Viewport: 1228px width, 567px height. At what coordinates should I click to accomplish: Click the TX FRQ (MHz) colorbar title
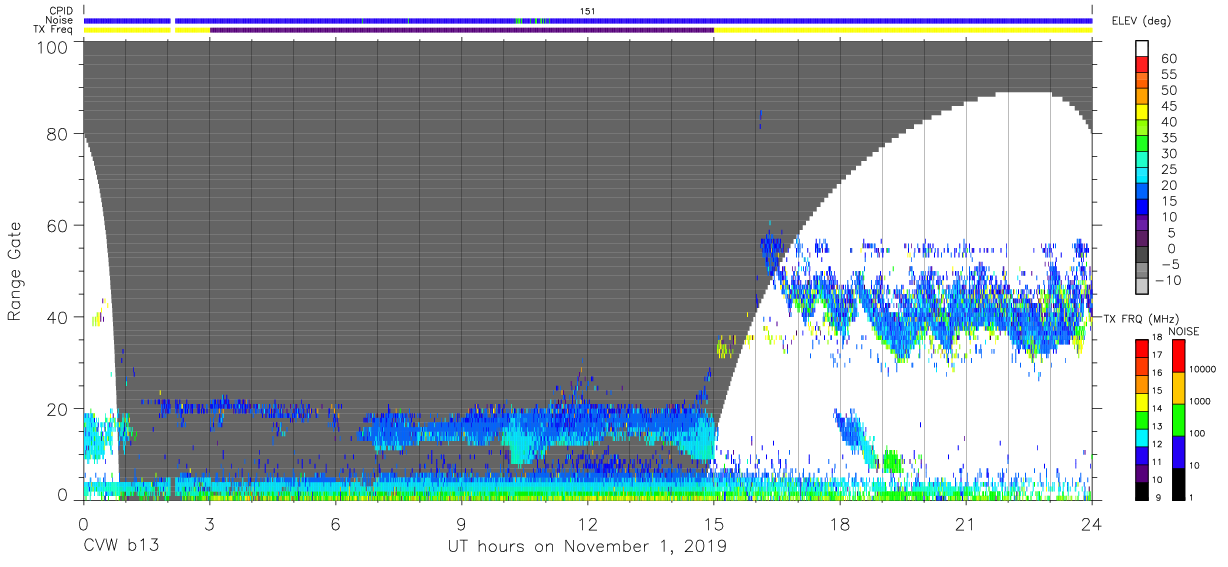click(1141, 318)
